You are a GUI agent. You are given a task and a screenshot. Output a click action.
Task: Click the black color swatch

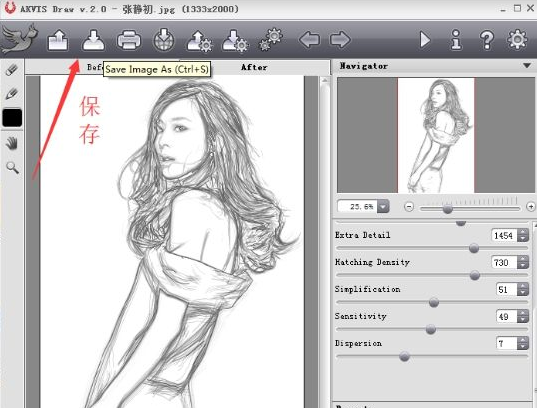[x=12, y=118]
